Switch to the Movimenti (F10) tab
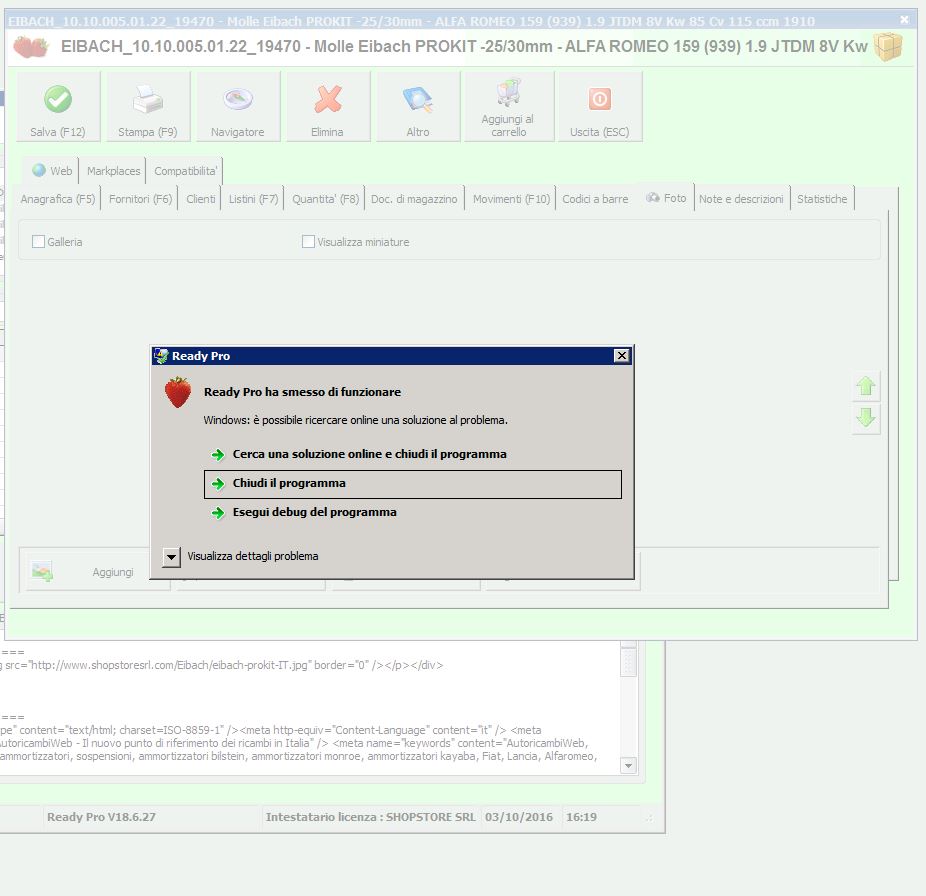Viewport: 926px width, 896px height. pos(511,199)
